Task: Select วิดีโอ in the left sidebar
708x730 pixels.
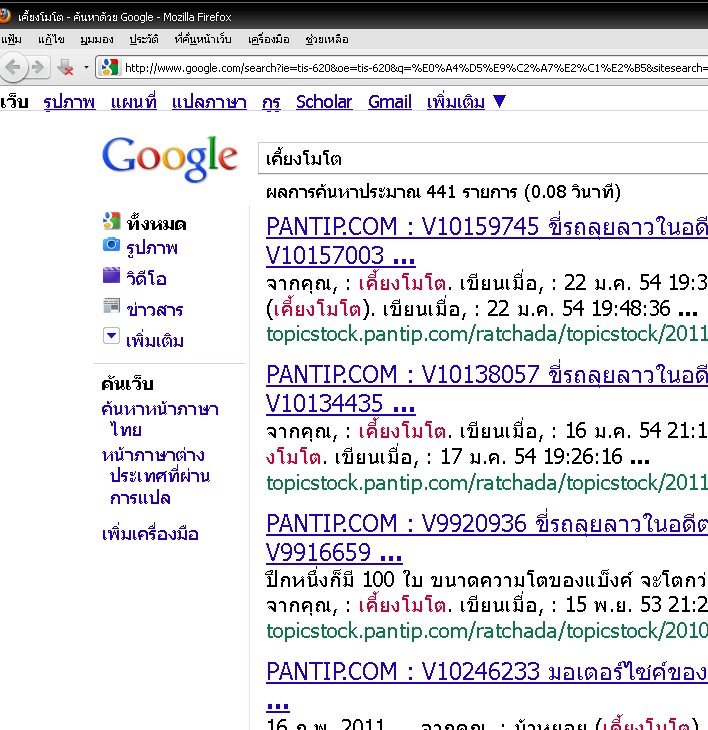Action: click(x=146, y=278)
